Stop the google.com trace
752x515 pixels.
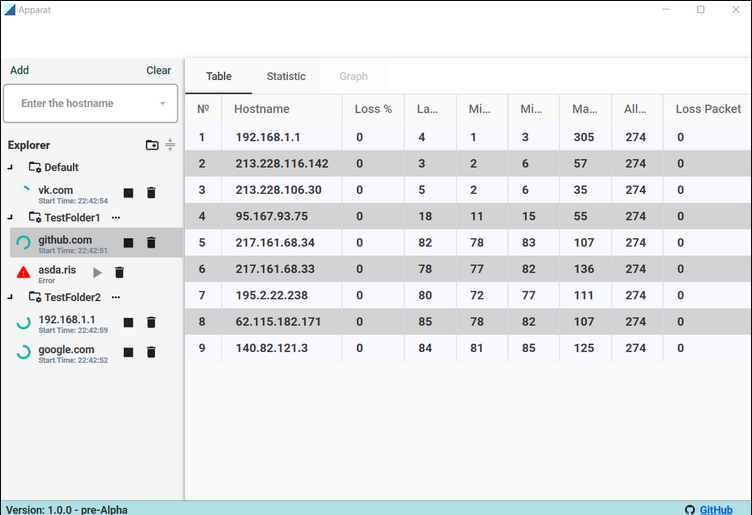point(128,352)
